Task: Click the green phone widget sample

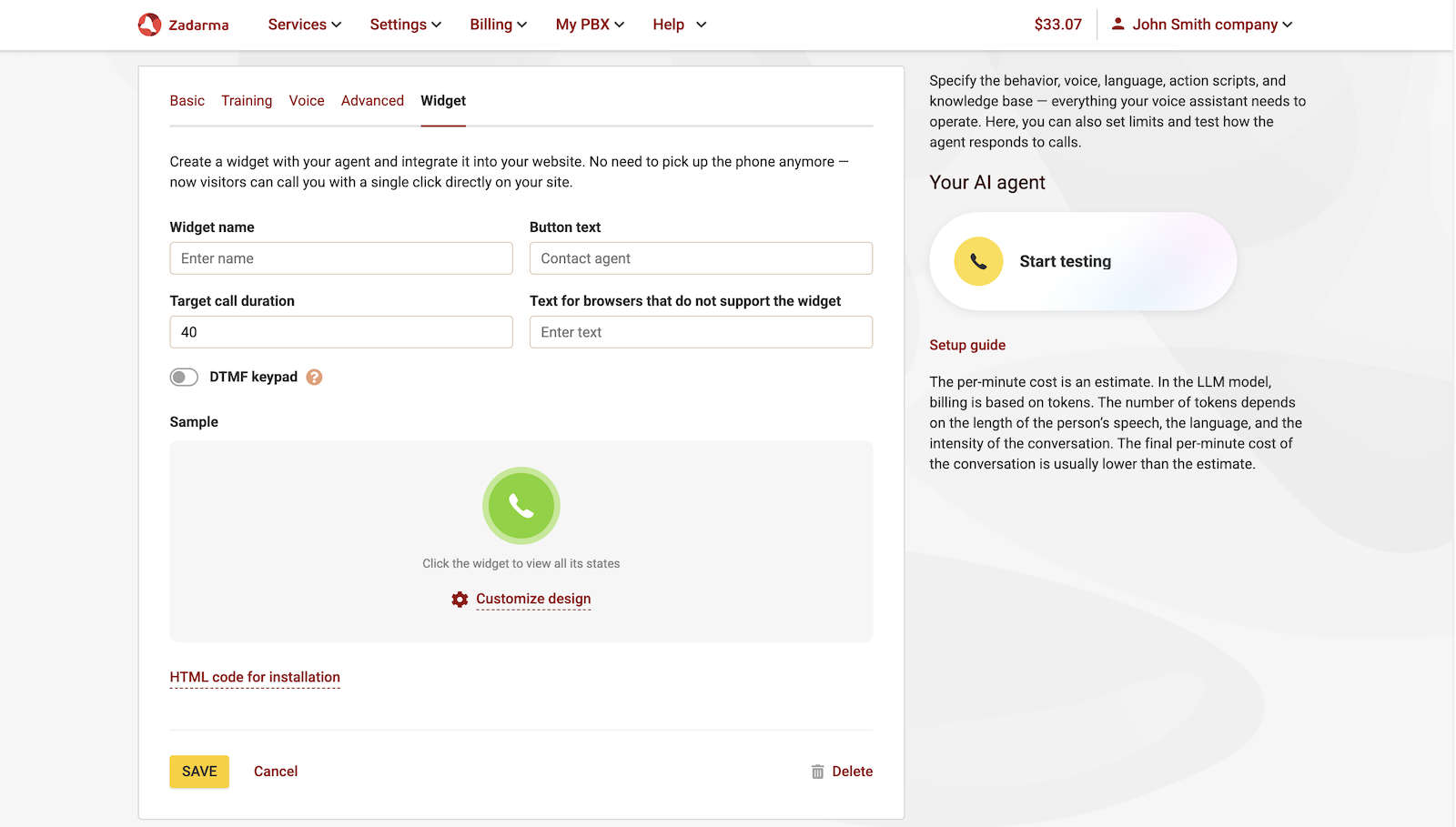Action: point(521,506)
